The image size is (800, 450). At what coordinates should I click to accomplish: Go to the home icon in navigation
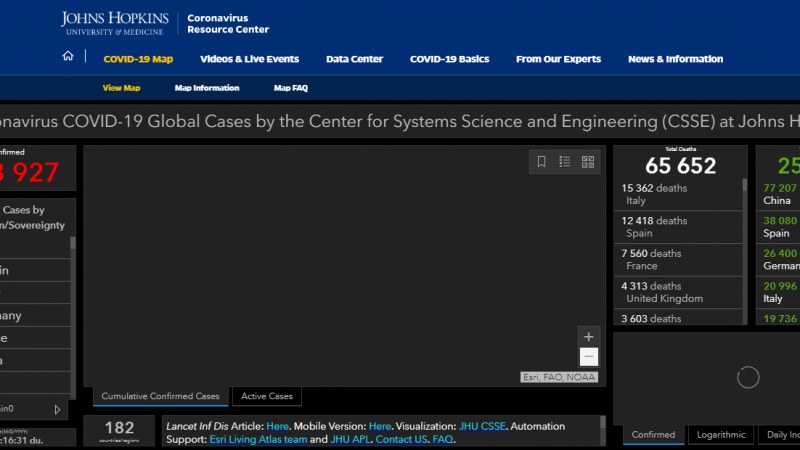click(68, 56)
